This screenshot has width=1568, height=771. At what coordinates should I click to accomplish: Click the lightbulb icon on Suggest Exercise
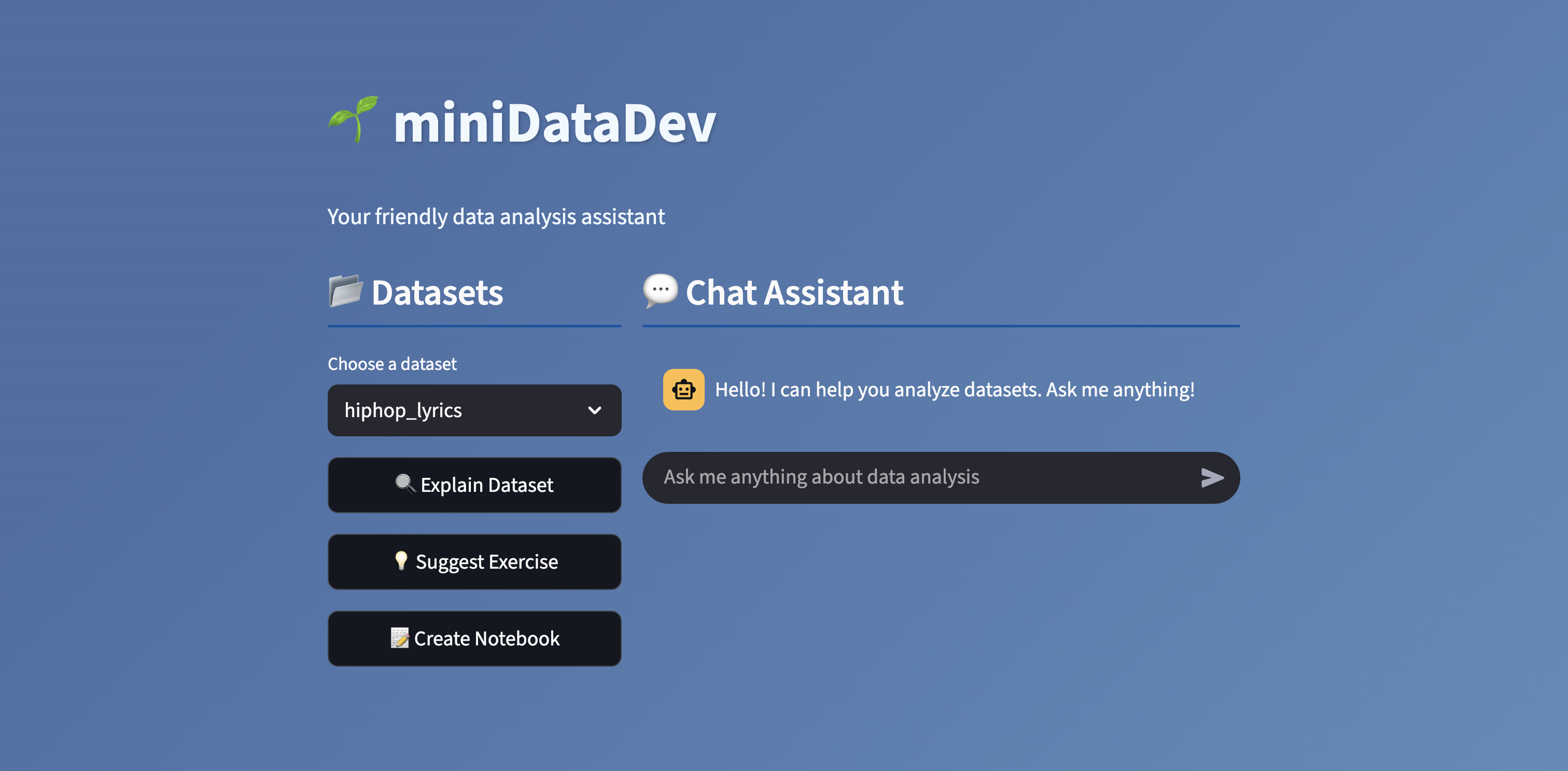coord(401,561)
